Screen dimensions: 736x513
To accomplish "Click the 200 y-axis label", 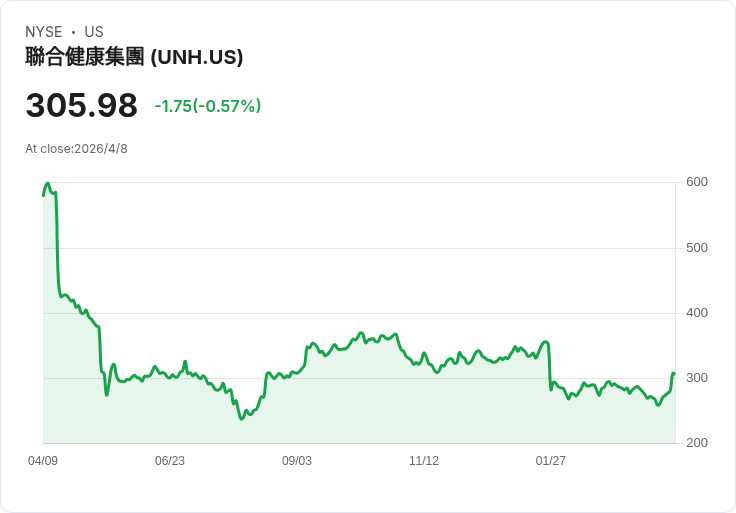I will point(697,443).
